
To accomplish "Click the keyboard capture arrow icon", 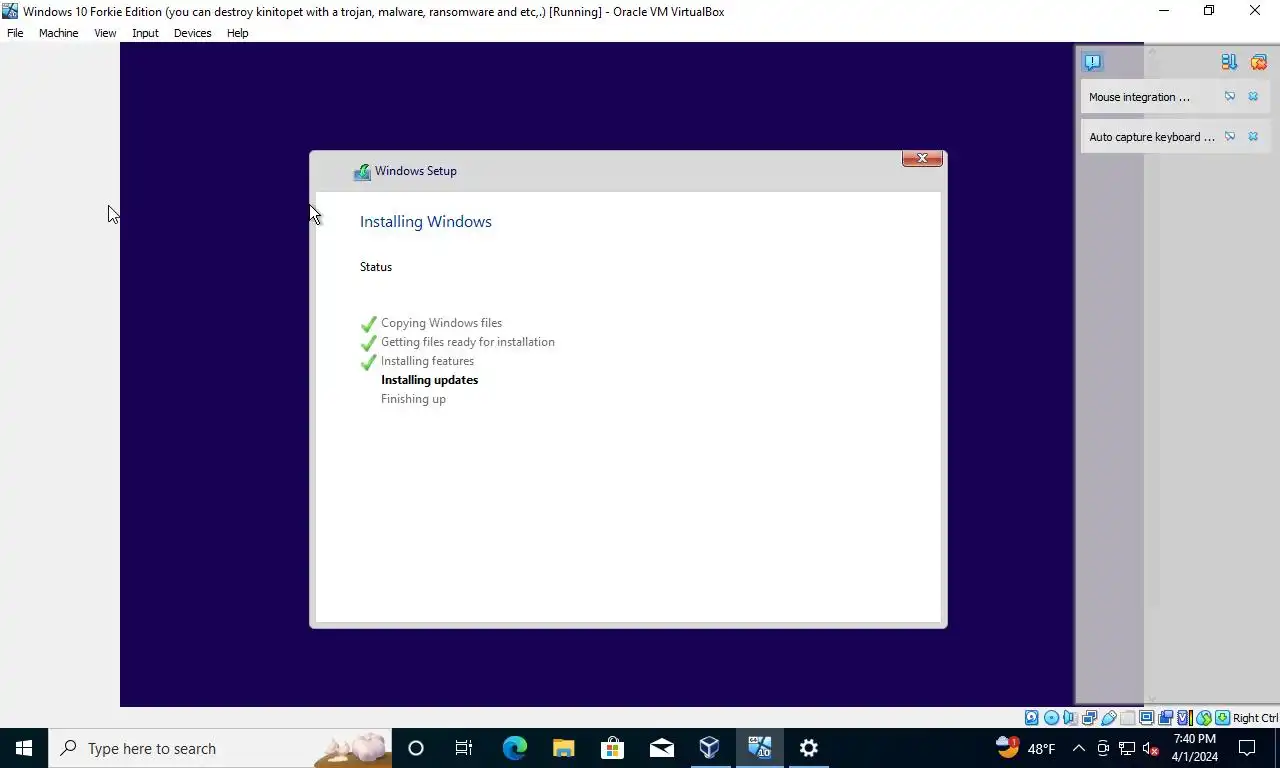I will pos(1222,718).
